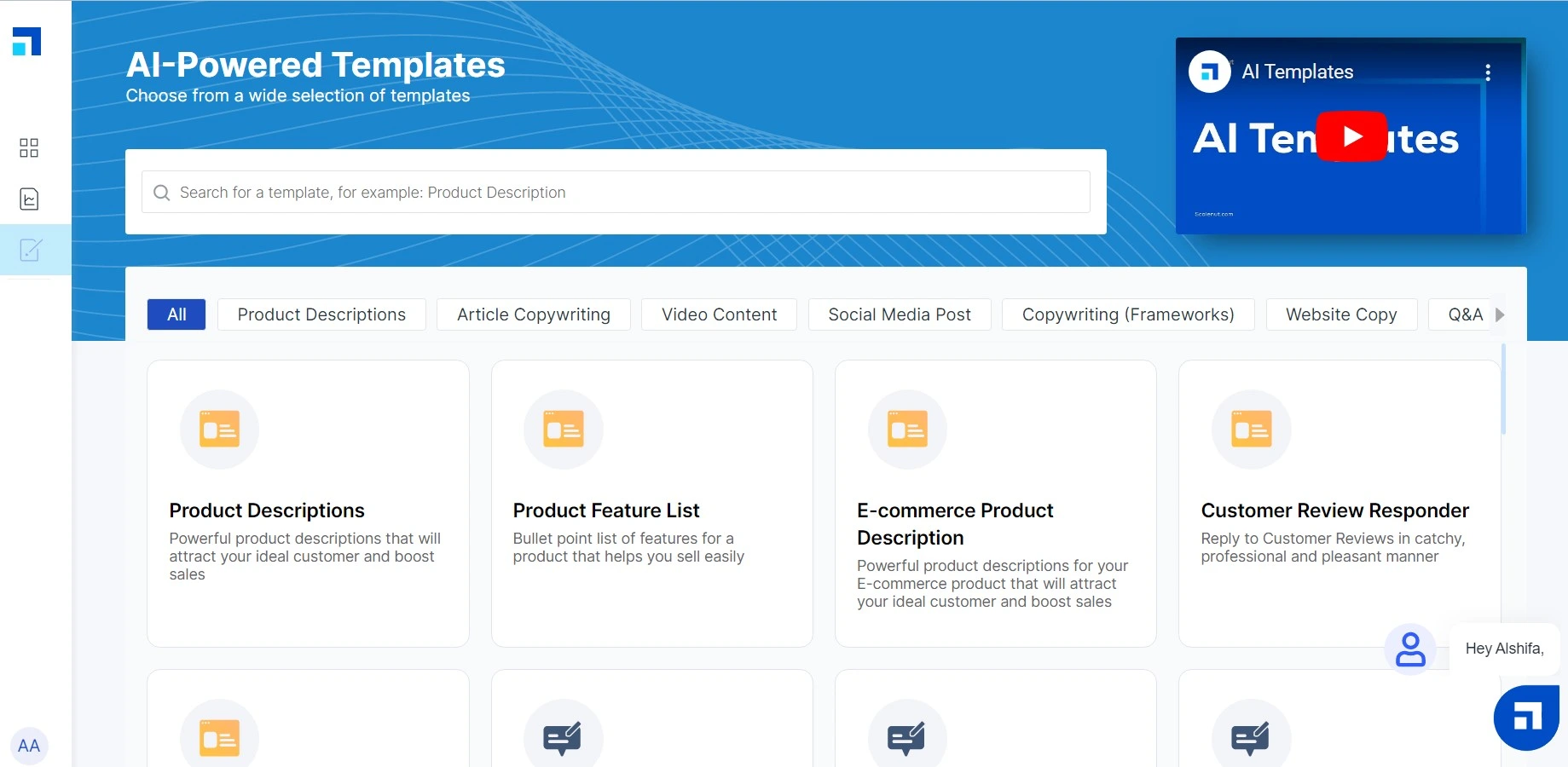The width and height of the screenshot is (1568, 767).
Task: Click the 'Hey Alshifa' greeting message
Action: coord(1504,649)
